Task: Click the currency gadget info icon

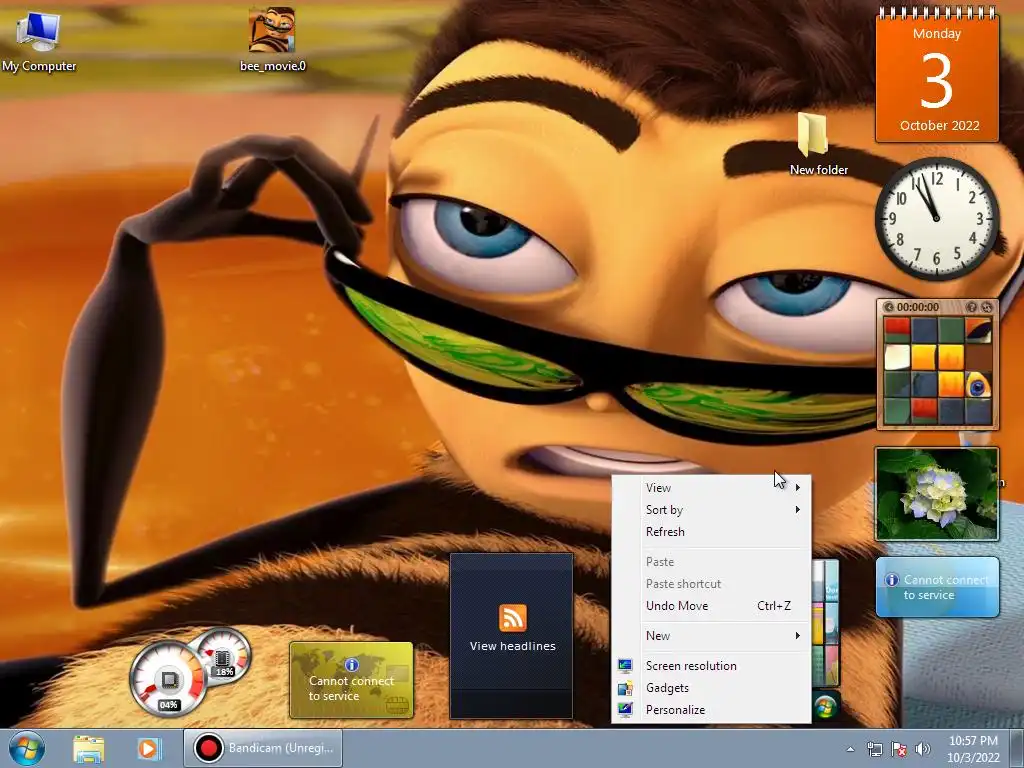Action: [x=351, y=665]
